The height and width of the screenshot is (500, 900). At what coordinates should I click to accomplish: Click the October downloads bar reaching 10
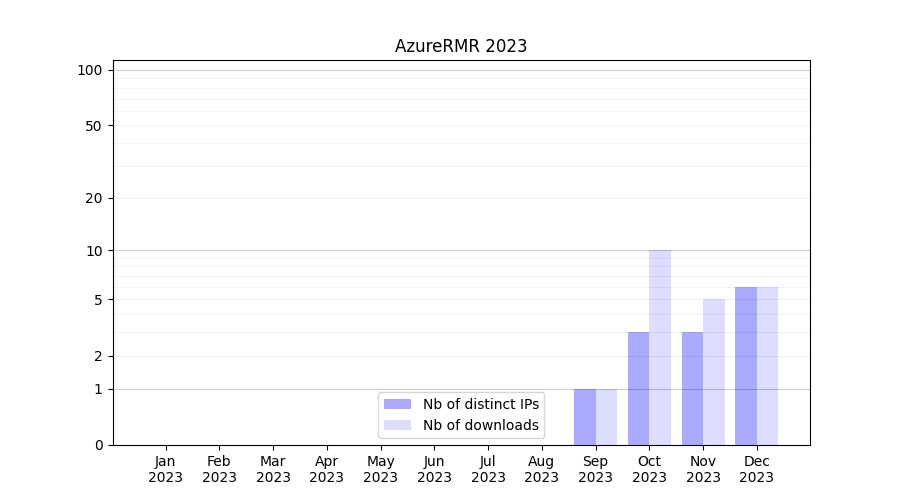coord(660,347)
